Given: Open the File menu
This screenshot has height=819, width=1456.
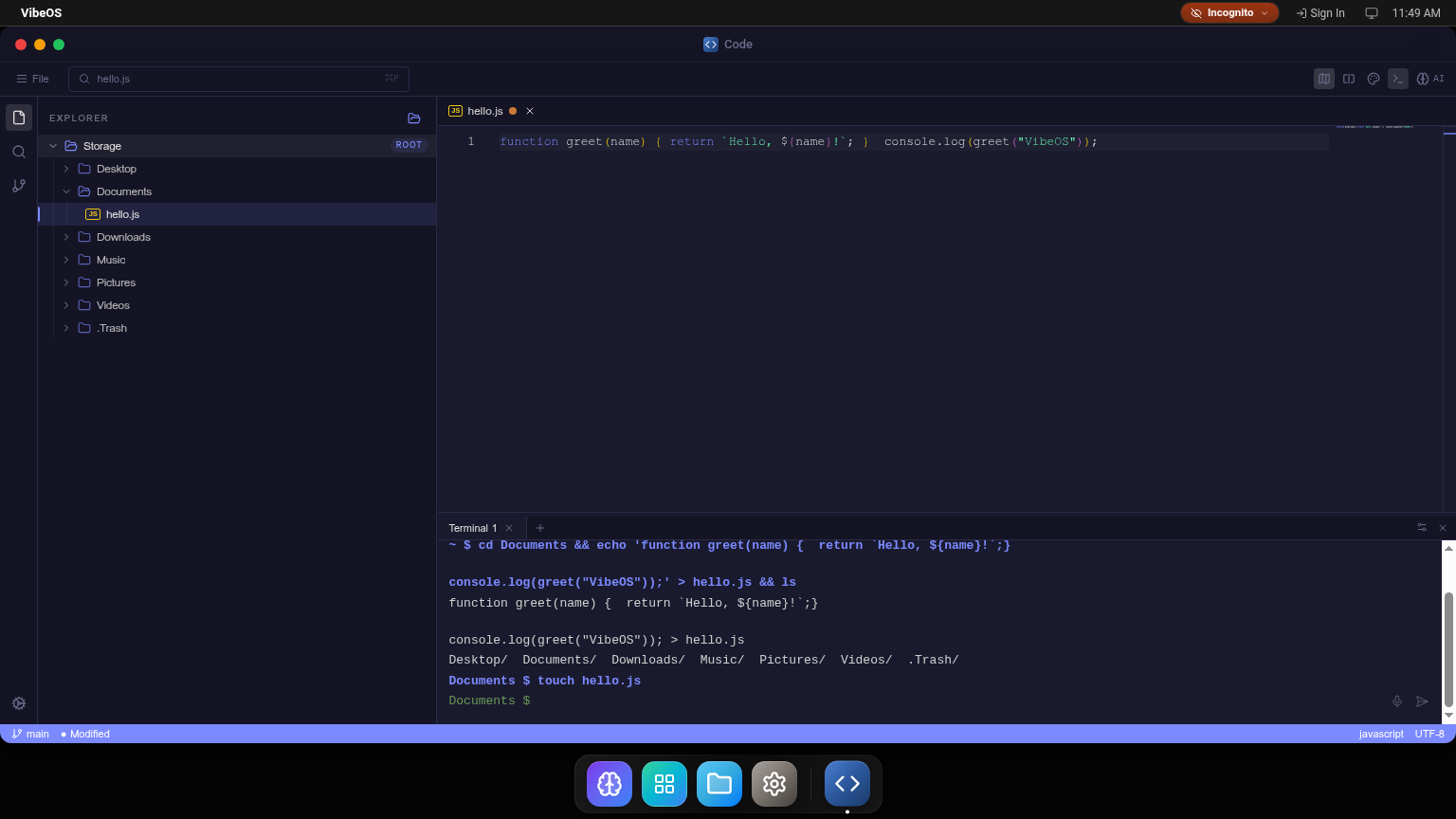Looking at the screenshot, I should point(32,79).
